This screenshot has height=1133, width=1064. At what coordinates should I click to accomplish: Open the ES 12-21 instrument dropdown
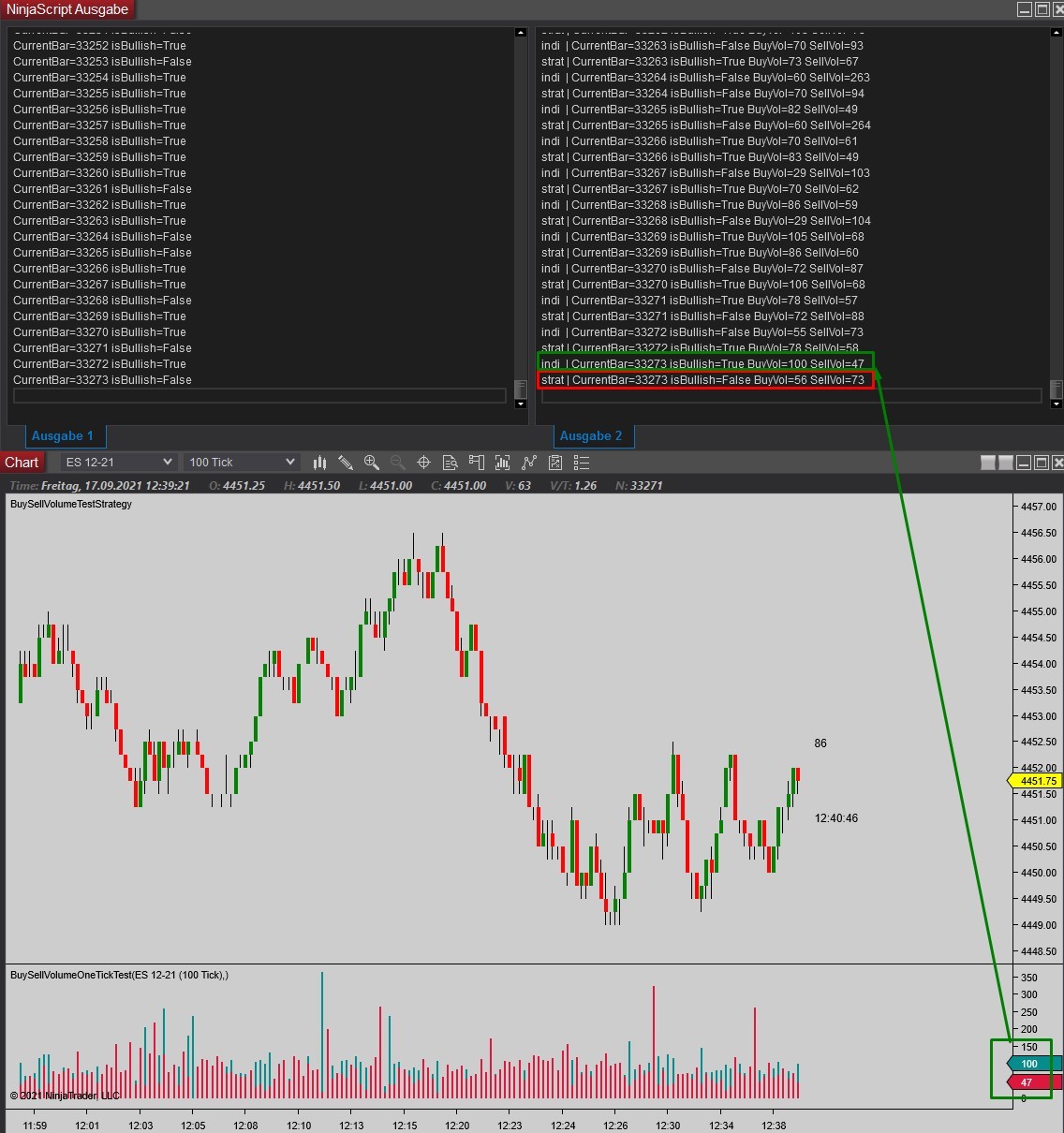pos(119,463)
